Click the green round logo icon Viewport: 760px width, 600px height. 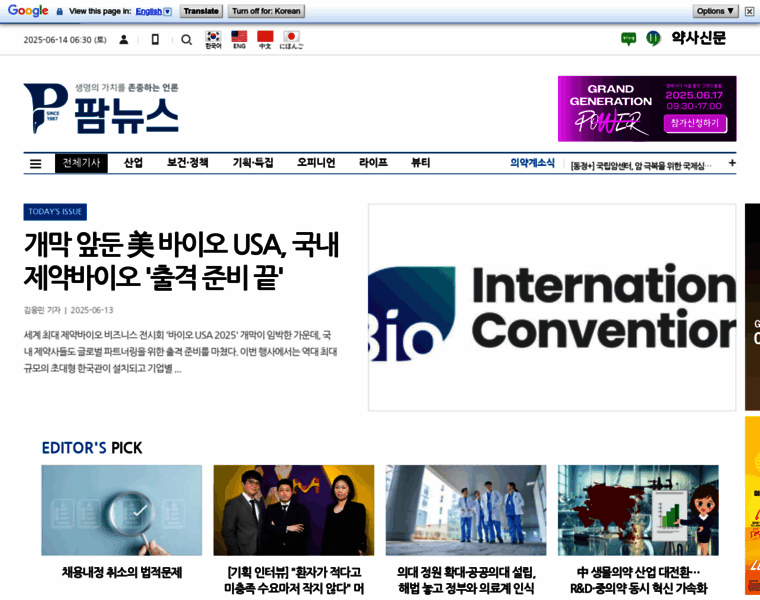pos(653,38)
